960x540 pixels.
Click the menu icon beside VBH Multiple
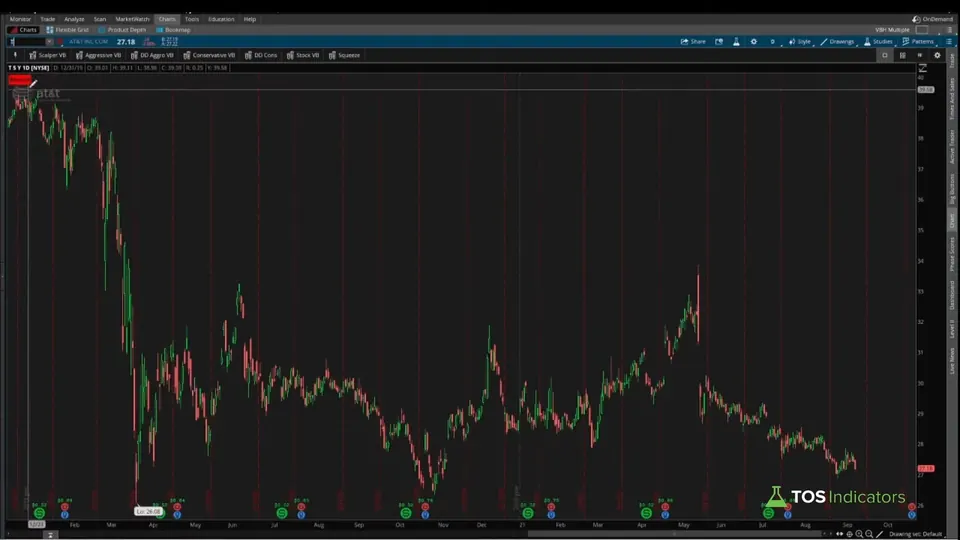point(949,29)
